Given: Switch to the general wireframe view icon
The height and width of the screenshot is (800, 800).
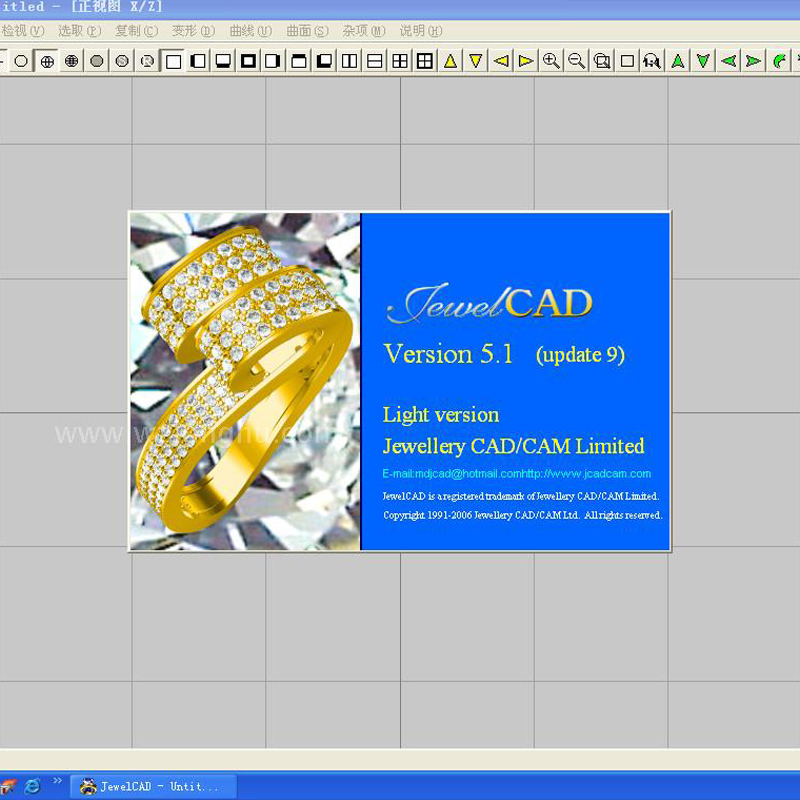Looking at the screenshot, I should click(x=46, y=61).
